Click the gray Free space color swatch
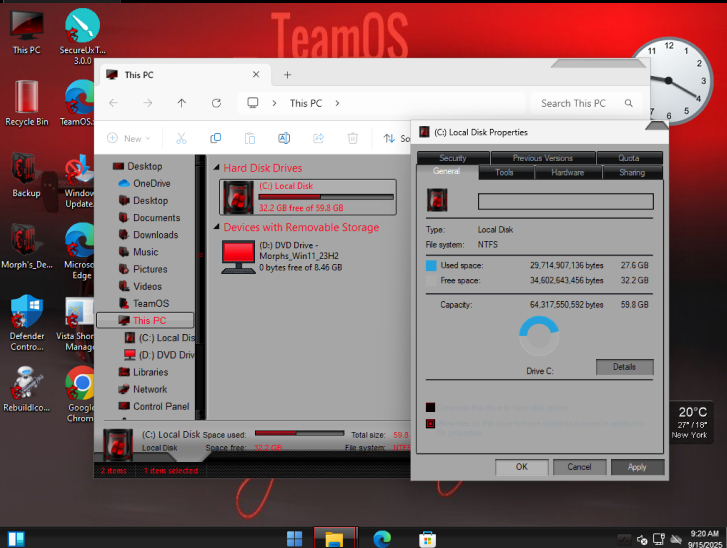Screen dimensions: 727x548 click(431, 280)
